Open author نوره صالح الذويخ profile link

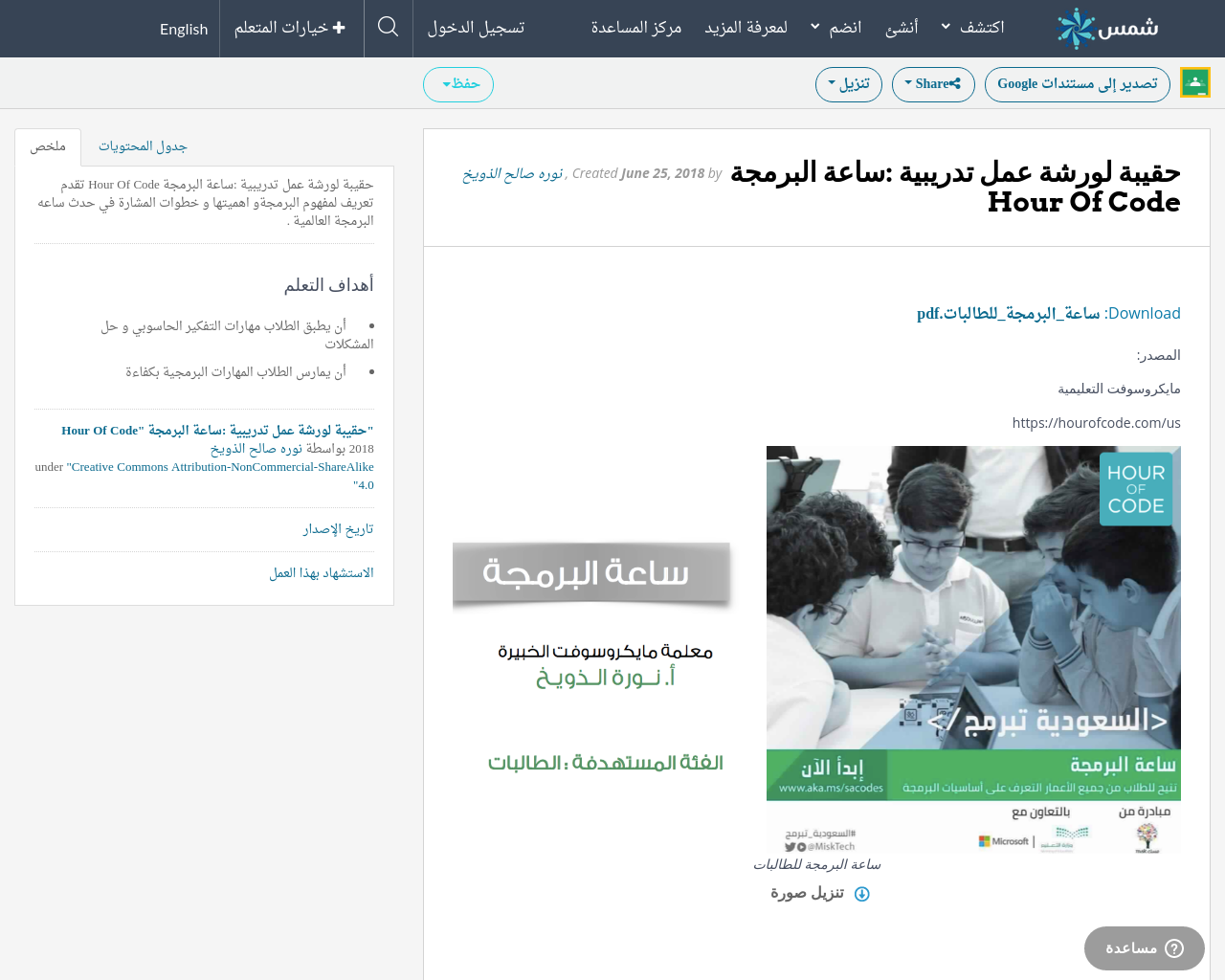point(513,173)
